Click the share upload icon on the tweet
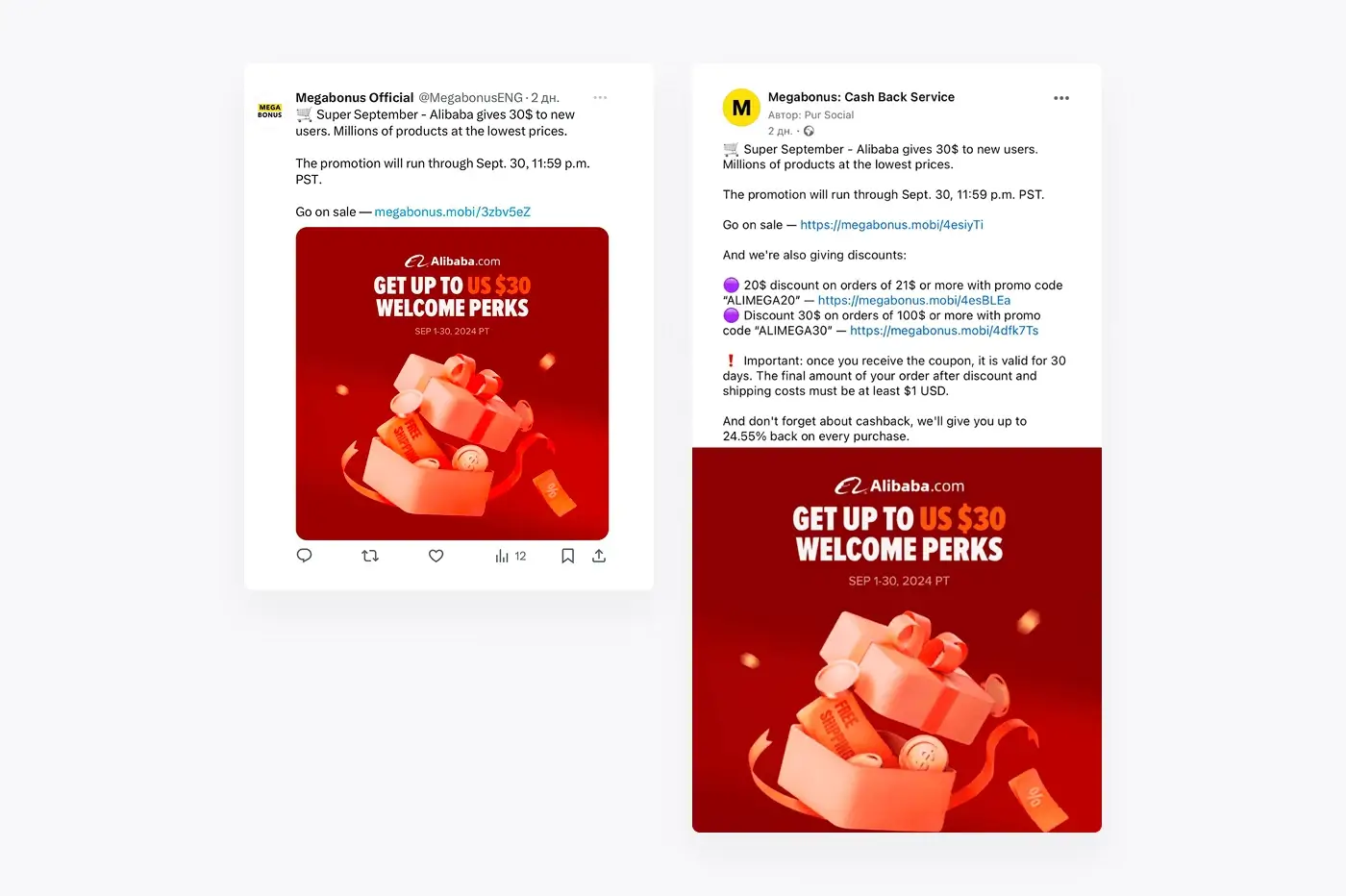Image resolution: width=1346 pixels, height=896 pixels. point(599,556)
